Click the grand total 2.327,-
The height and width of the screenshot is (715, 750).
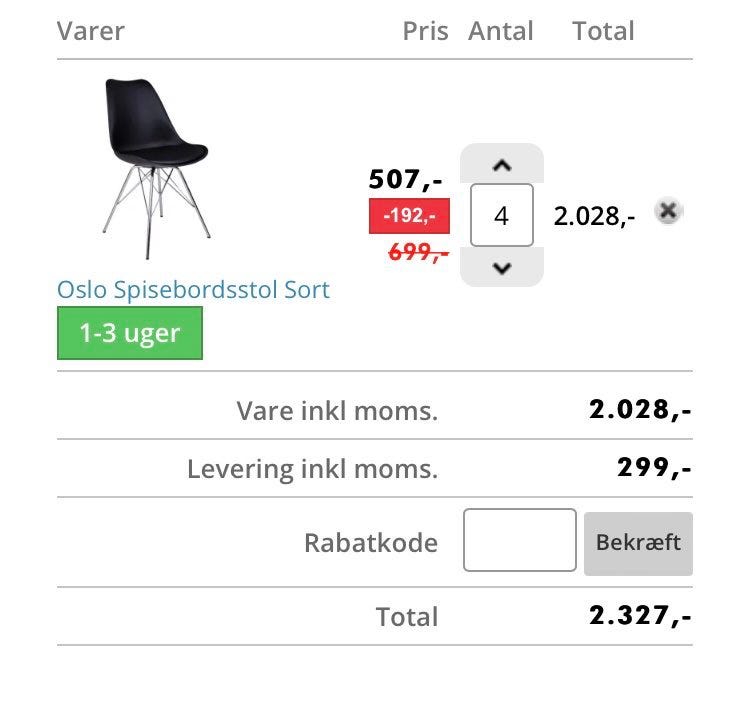point(640,616)
